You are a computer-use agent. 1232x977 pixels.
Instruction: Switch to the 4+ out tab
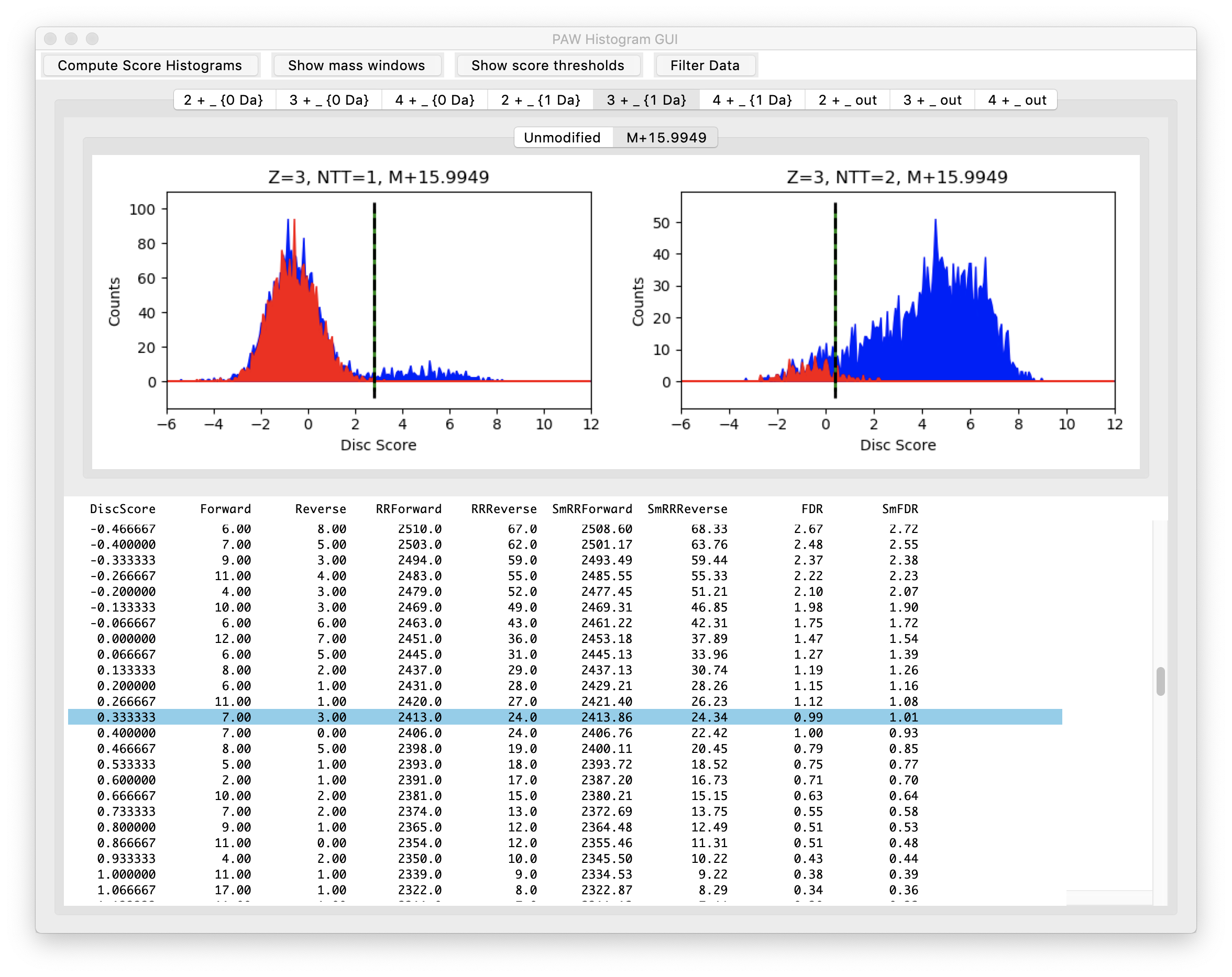(1017, 100)
